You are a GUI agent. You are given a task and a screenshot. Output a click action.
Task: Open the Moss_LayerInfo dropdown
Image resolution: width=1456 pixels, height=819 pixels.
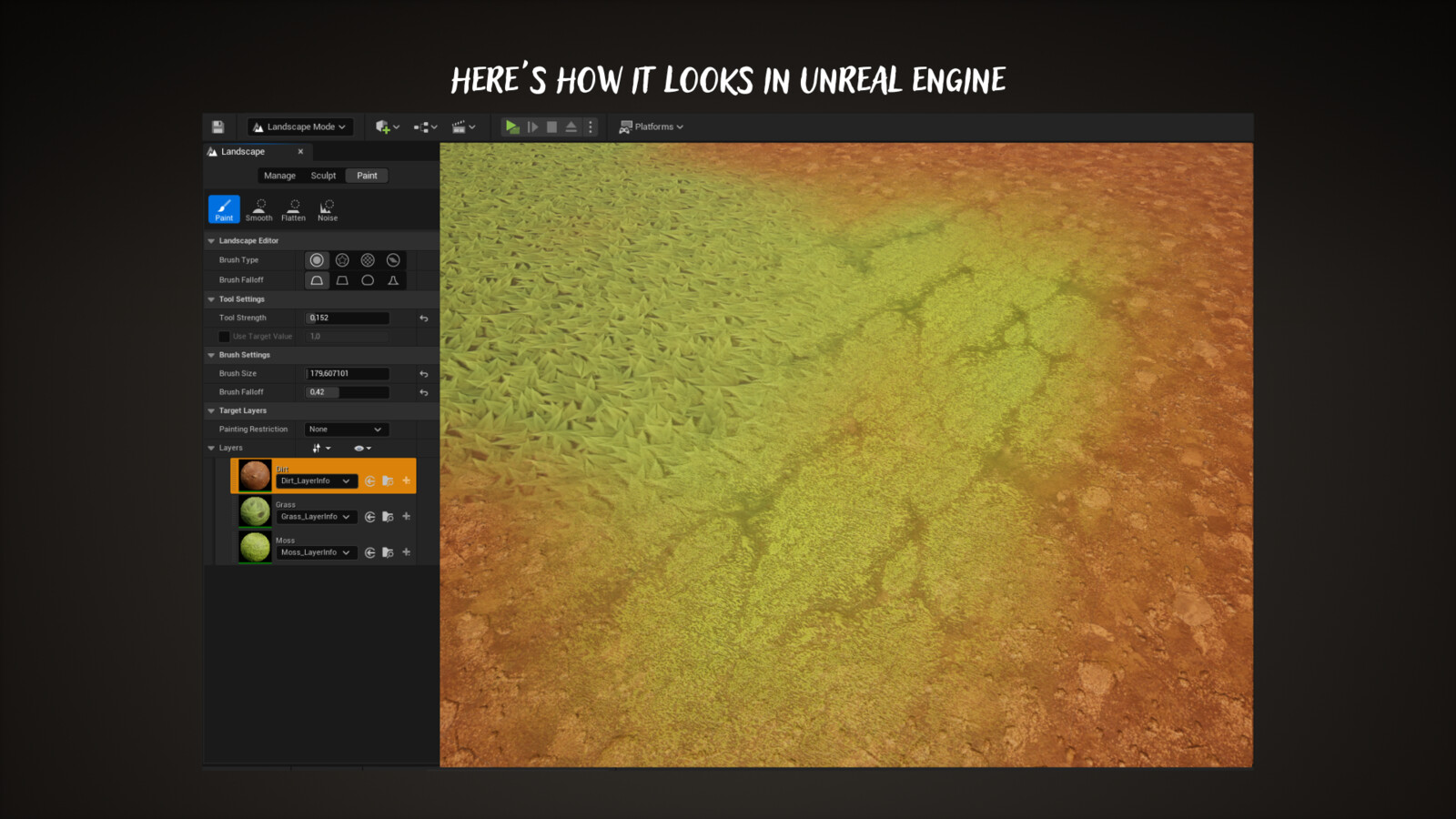tap(315, 552)
